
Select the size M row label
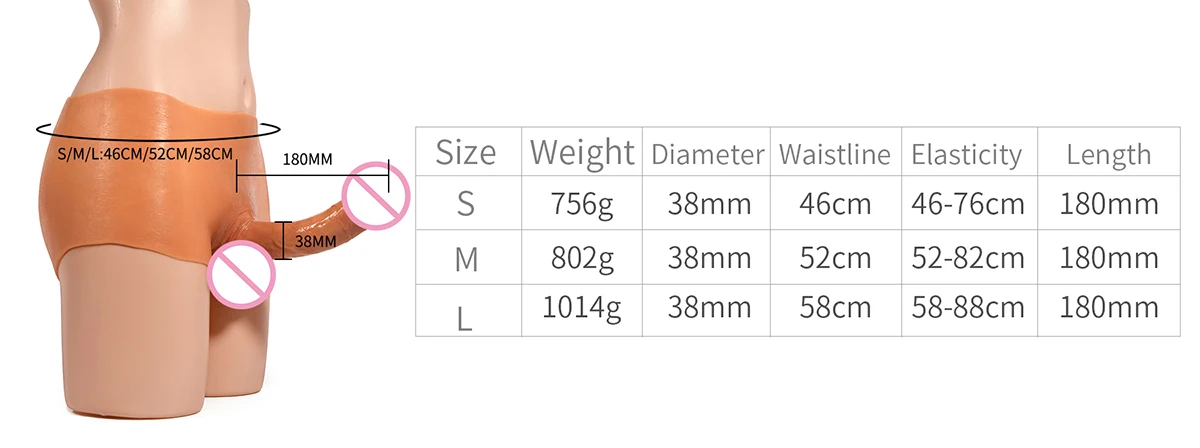(x=466, y=259)
